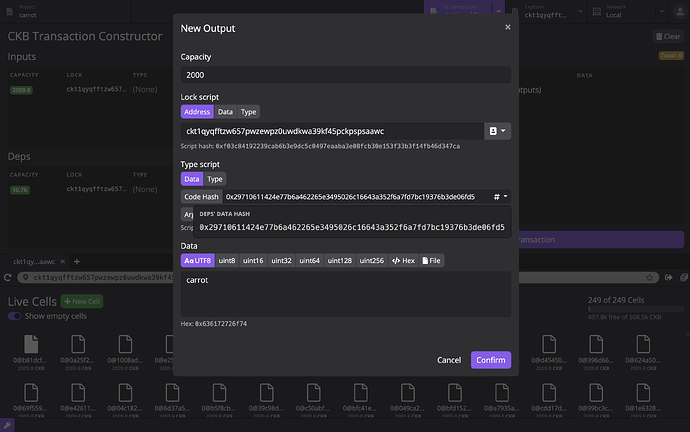The height and width of the screenshot is (432, 690).
Task: Select live cell 0@c50abf...
Action: (313, 399)
